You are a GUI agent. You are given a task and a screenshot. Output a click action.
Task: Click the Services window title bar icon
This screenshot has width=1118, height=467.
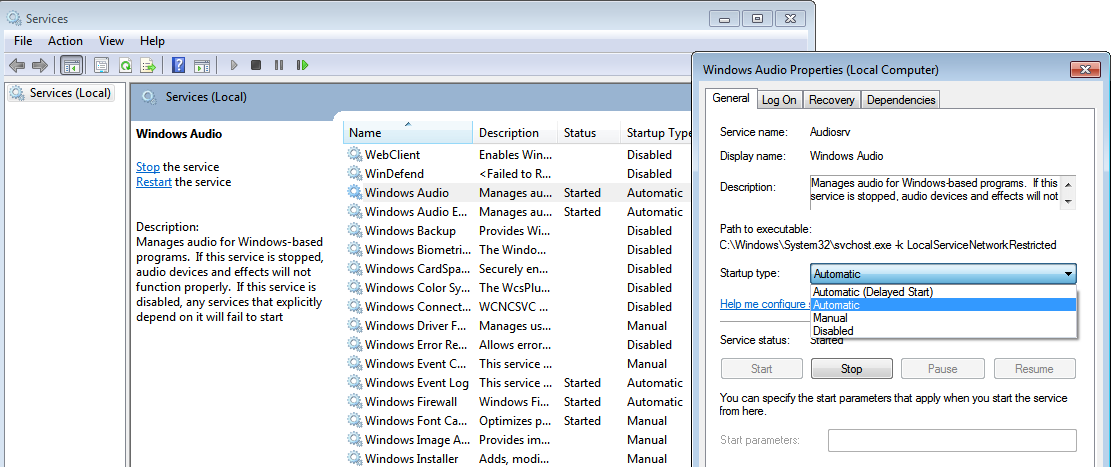click(14, 19)
